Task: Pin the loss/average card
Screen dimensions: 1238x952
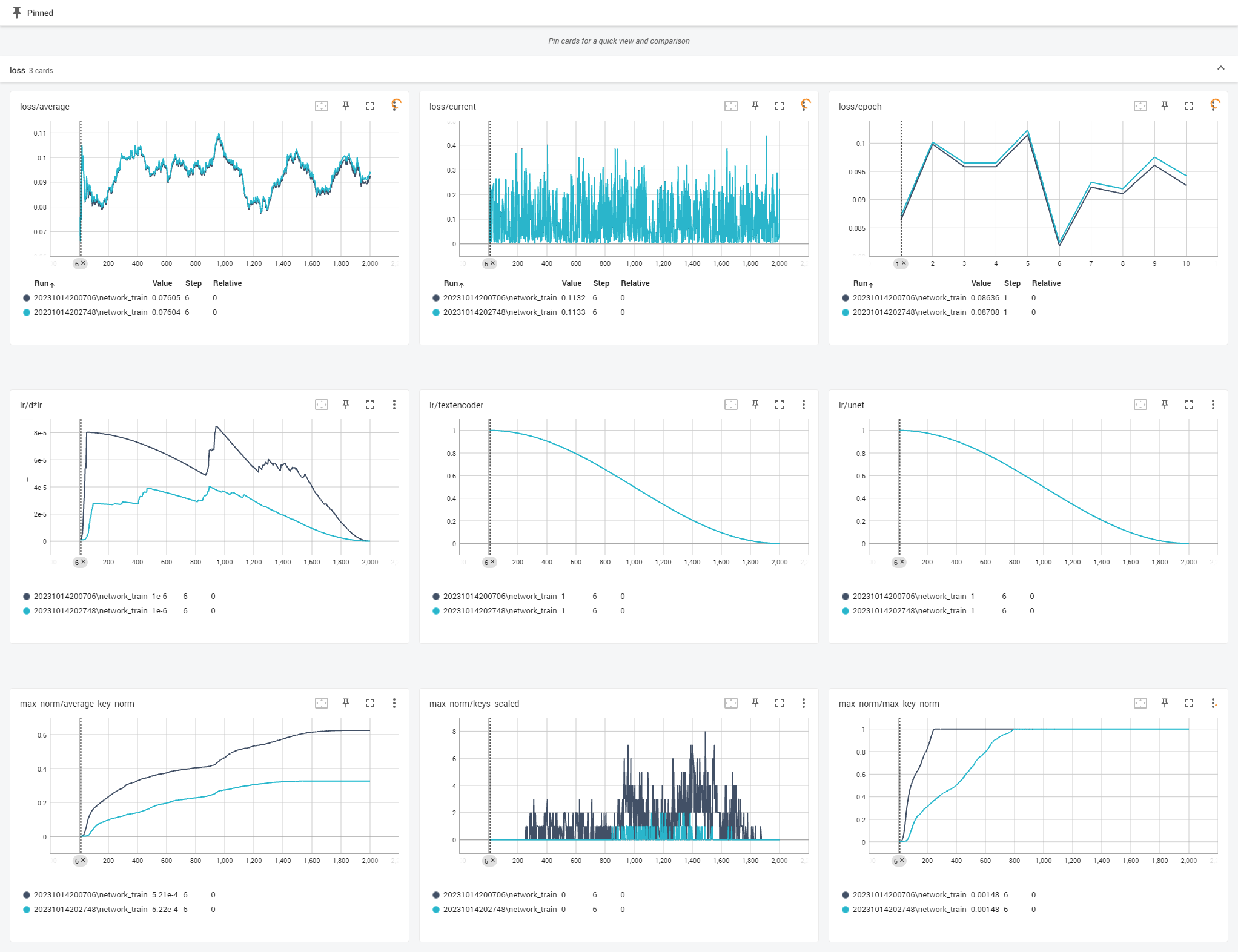Action: [x=346, y=106]
